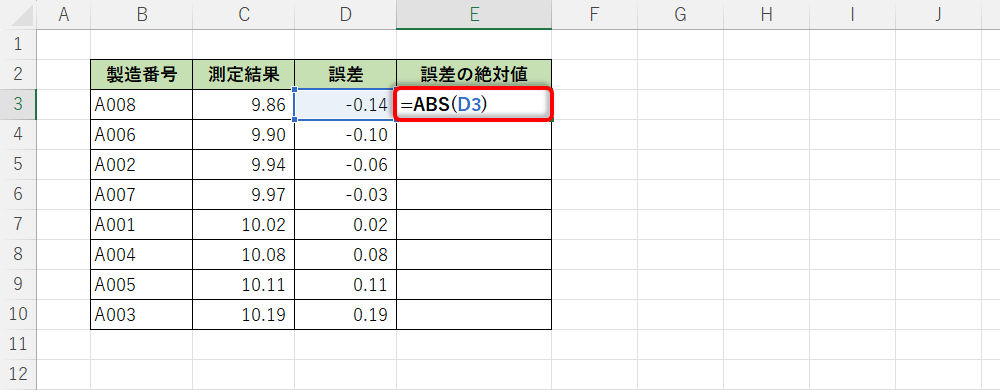
Task: Select row 10 header
Action: pyautogui.click(x=18, y=315)
